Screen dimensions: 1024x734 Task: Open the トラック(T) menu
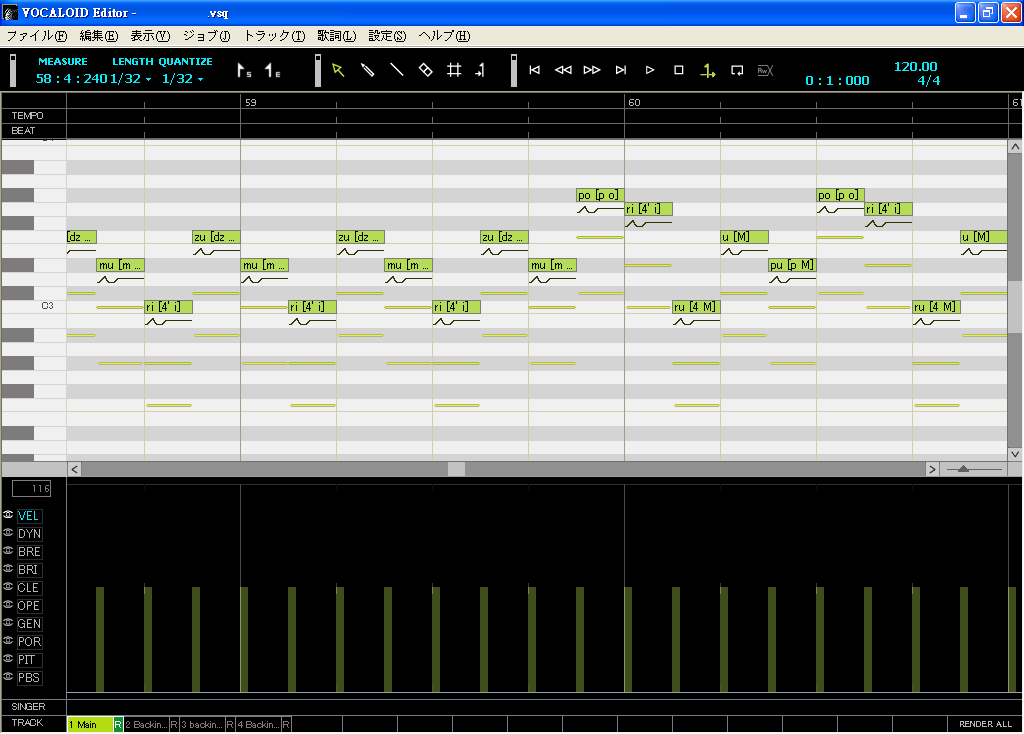click(274, 36)
